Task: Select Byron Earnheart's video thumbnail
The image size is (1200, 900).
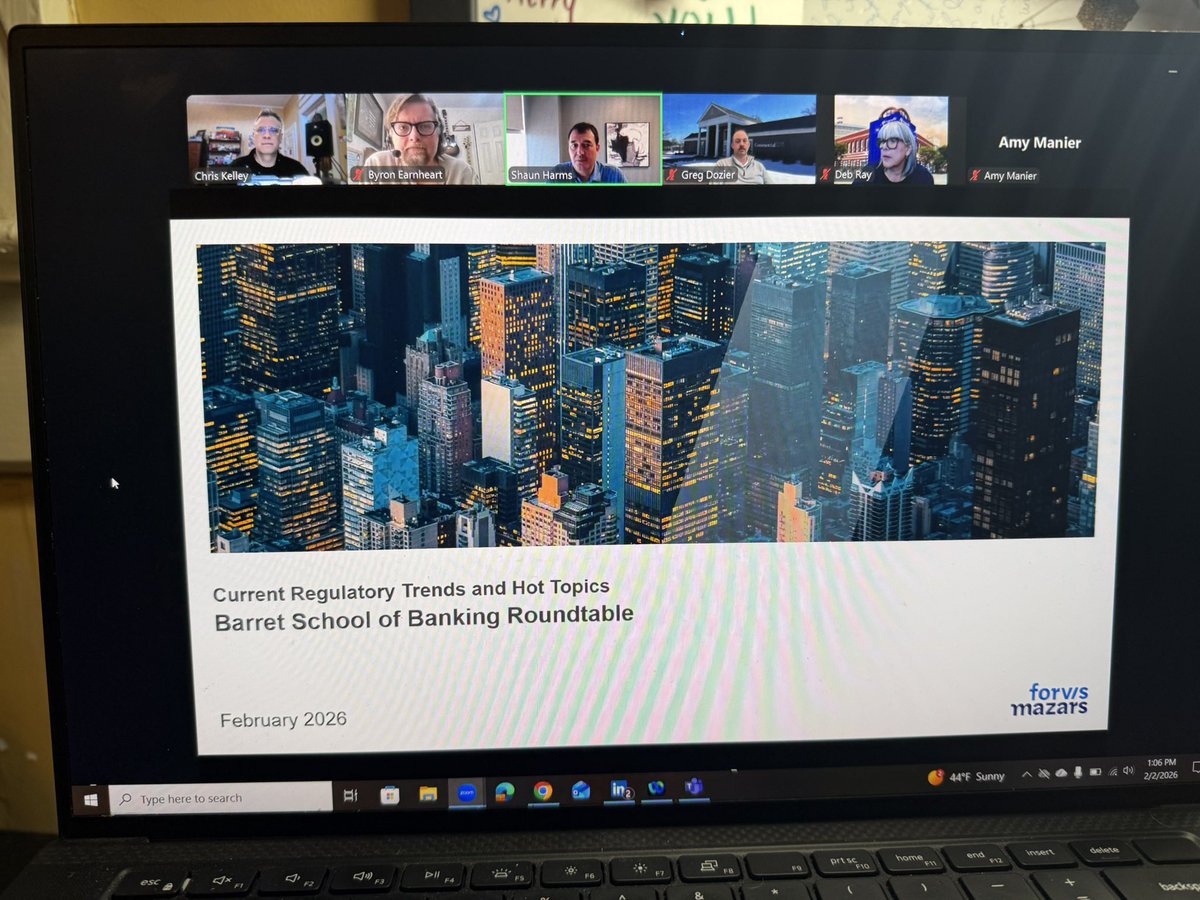Action: coord(424,139)
